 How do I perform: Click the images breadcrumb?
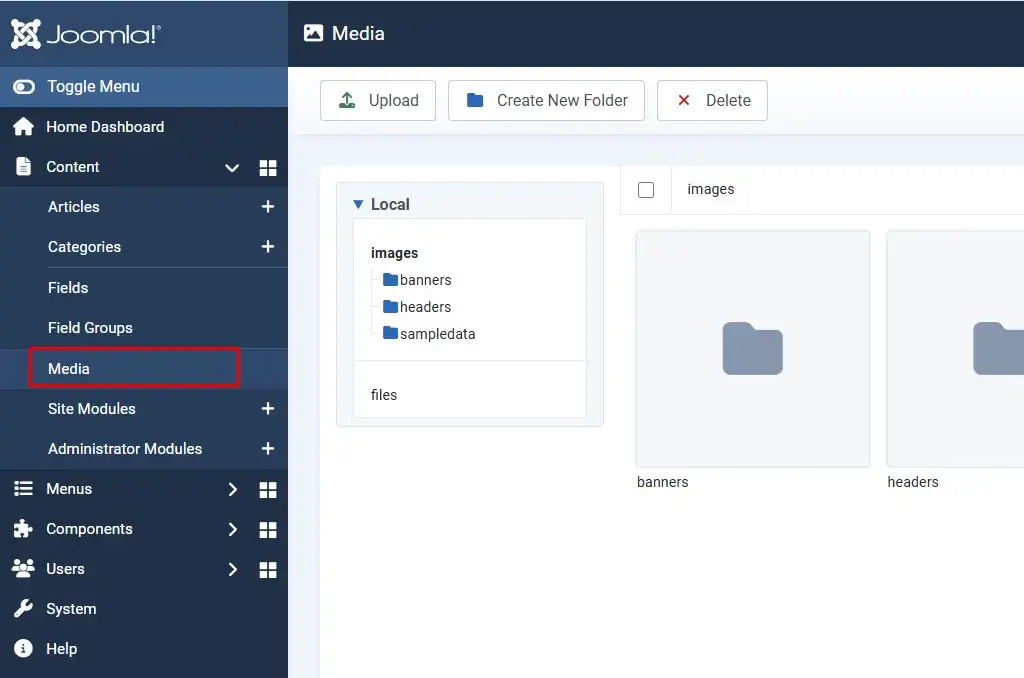[711, 189]
